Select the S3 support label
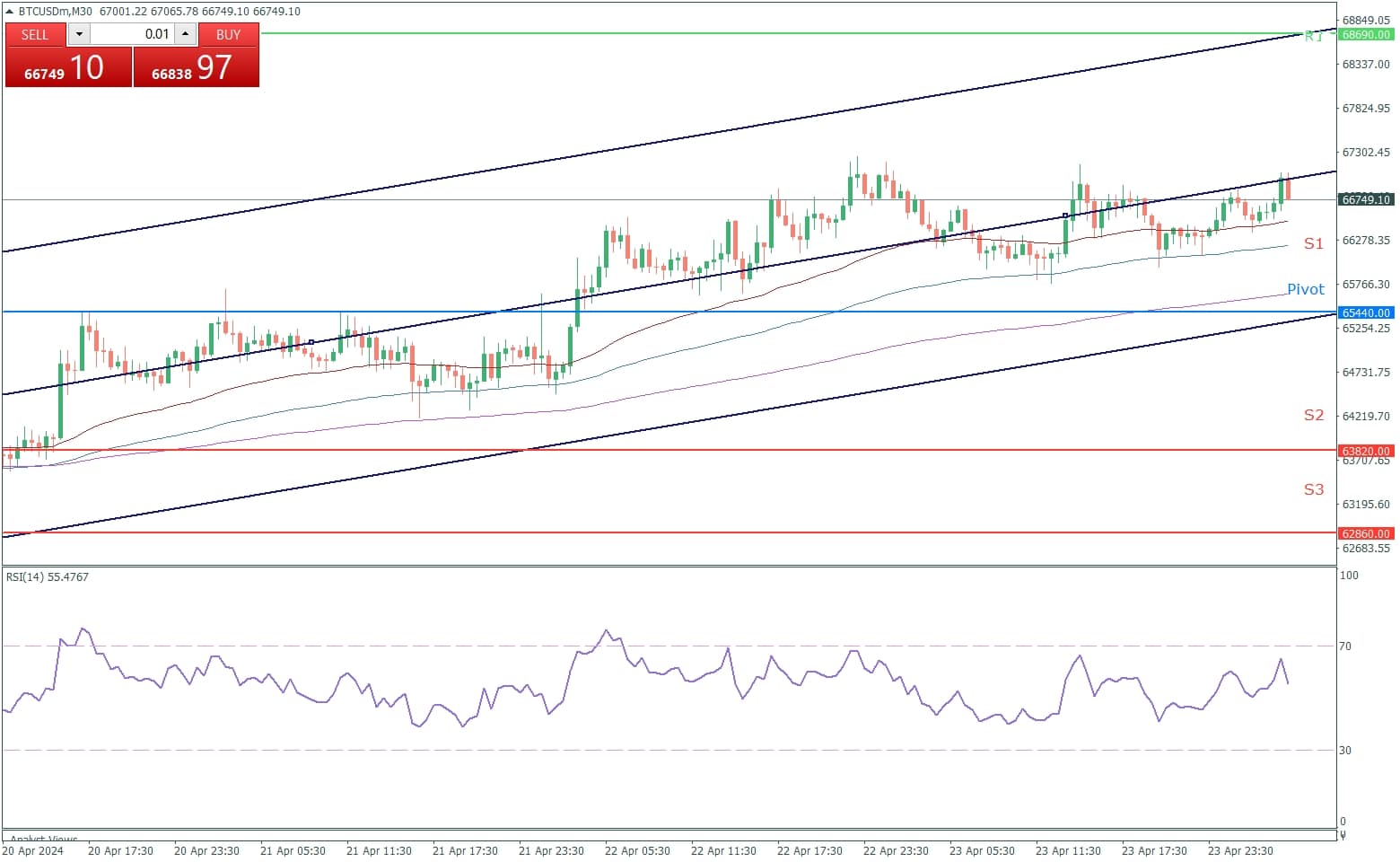Screen dimensions: 1400x862 [1313, 489]
